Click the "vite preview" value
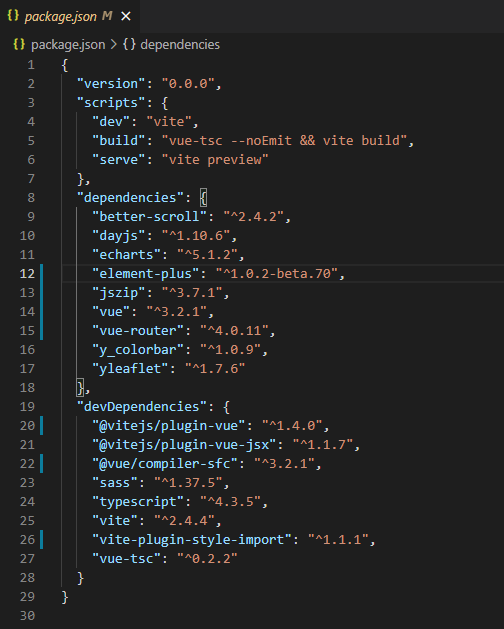This screenshot has width=504, height=629. pos(215,160)
